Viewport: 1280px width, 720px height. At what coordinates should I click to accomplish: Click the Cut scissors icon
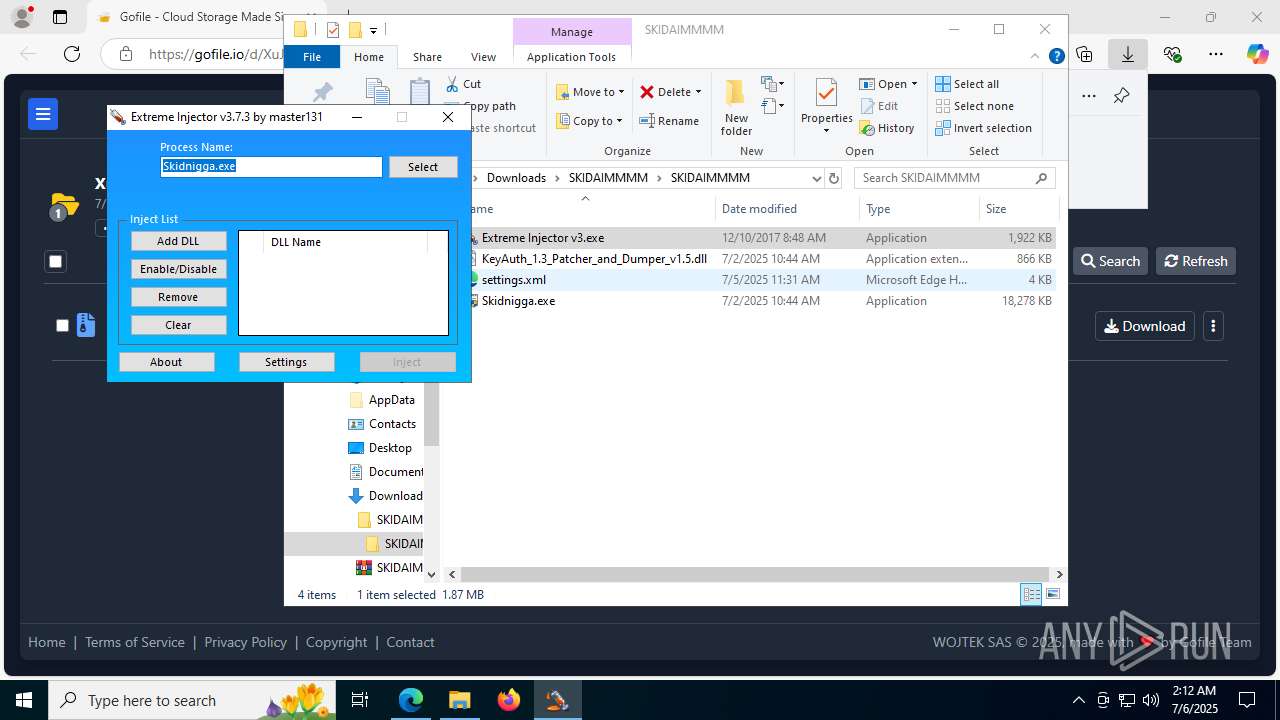point(452,84)
